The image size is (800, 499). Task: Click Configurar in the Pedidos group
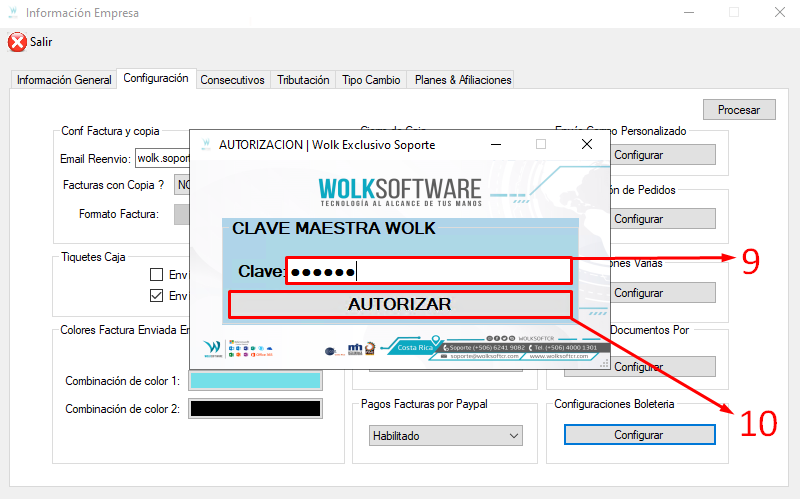pyautogui.click(x=662, y=219)
